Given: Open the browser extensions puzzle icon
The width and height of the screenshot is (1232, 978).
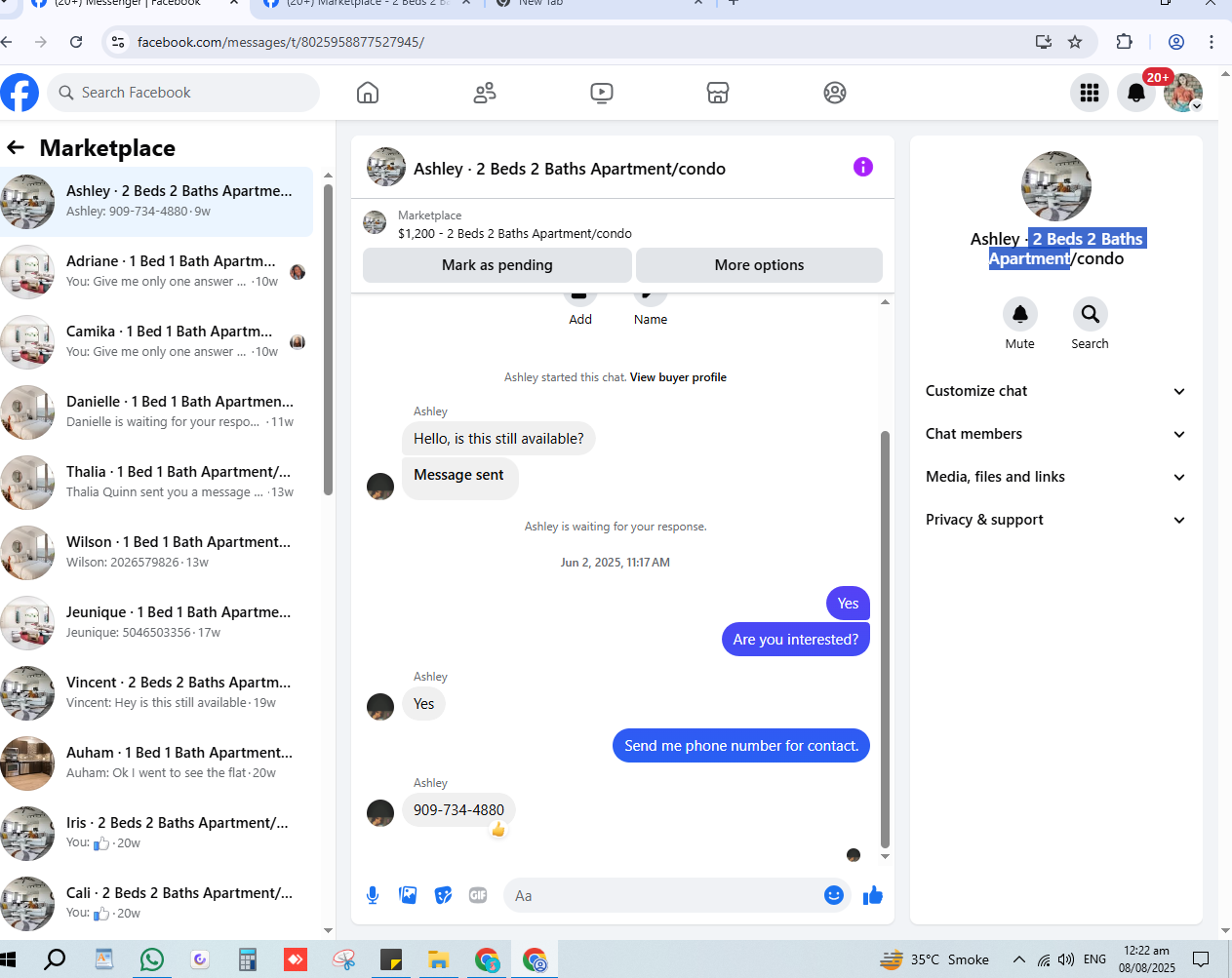Looking at the screenshot, I should click(x=1124, y=42).
